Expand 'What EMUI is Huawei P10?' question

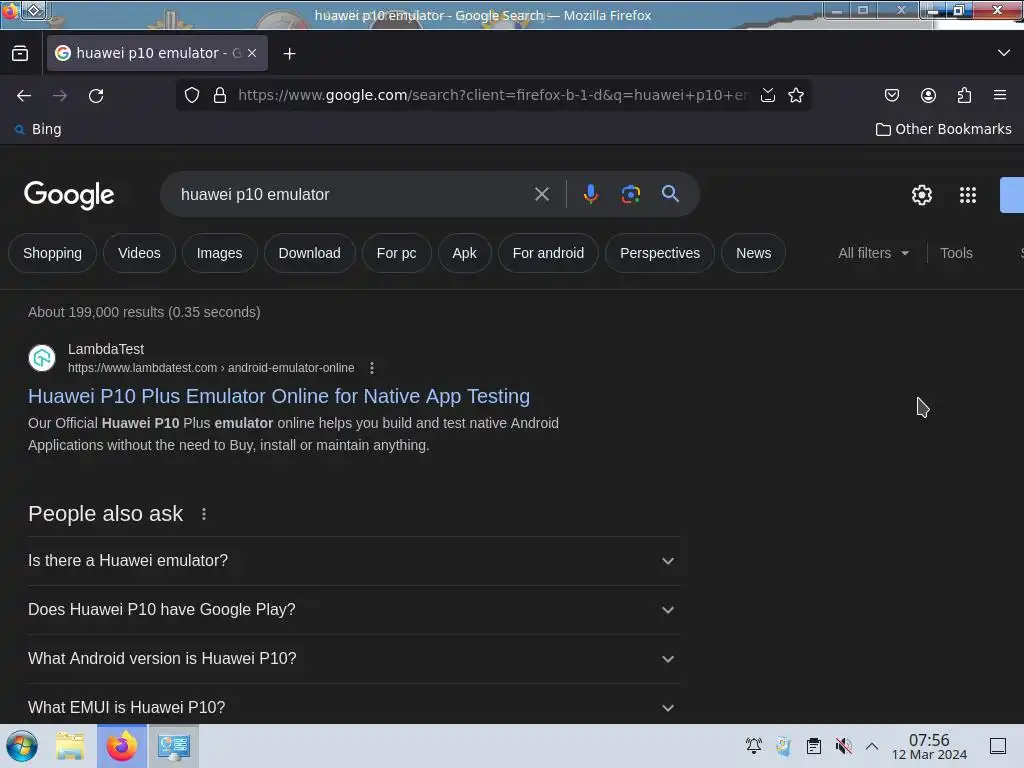354,707
